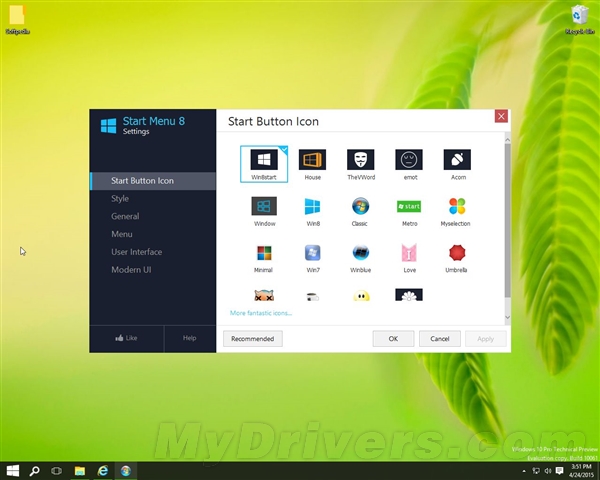Open the Start Button Icon settings section
Screen dimensions: 600x480
(x=153, y=181)
